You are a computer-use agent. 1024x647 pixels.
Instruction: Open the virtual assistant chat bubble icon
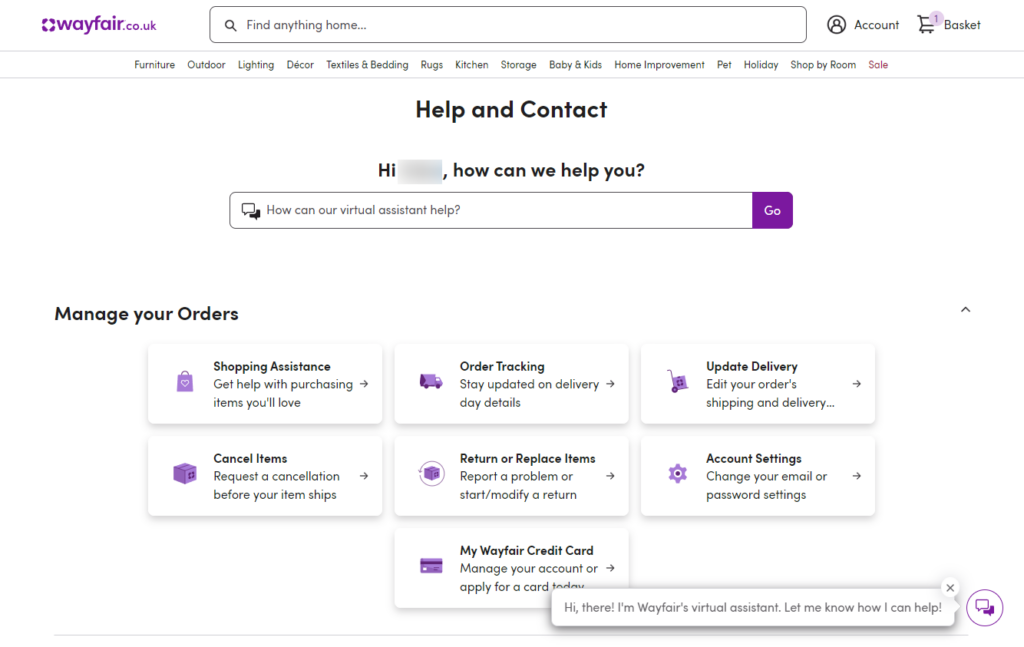click(x=984, y=607)
